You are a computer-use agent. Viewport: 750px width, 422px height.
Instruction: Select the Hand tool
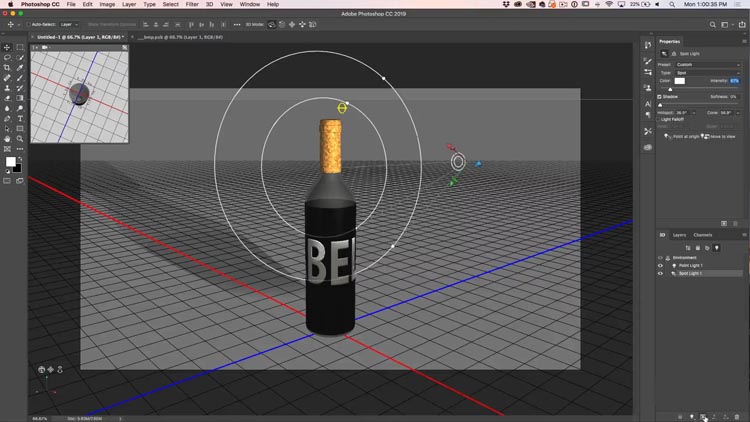[x=7, y=139]
